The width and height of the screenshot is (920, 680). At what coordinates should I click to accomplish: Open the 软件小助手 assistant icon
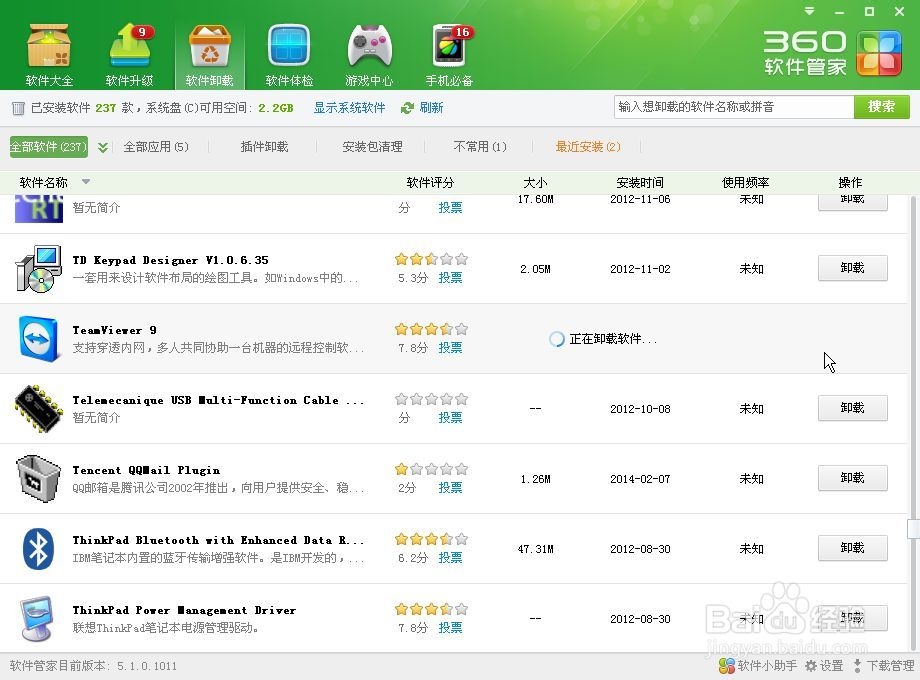[x=727, y=665]
